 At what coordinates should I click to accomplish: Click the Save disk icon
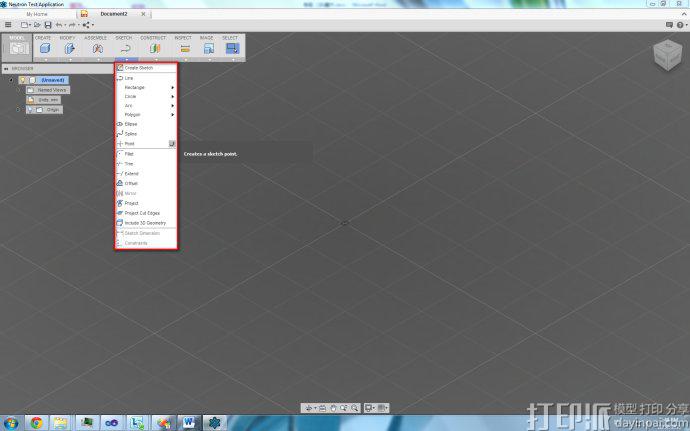[48, 25]
